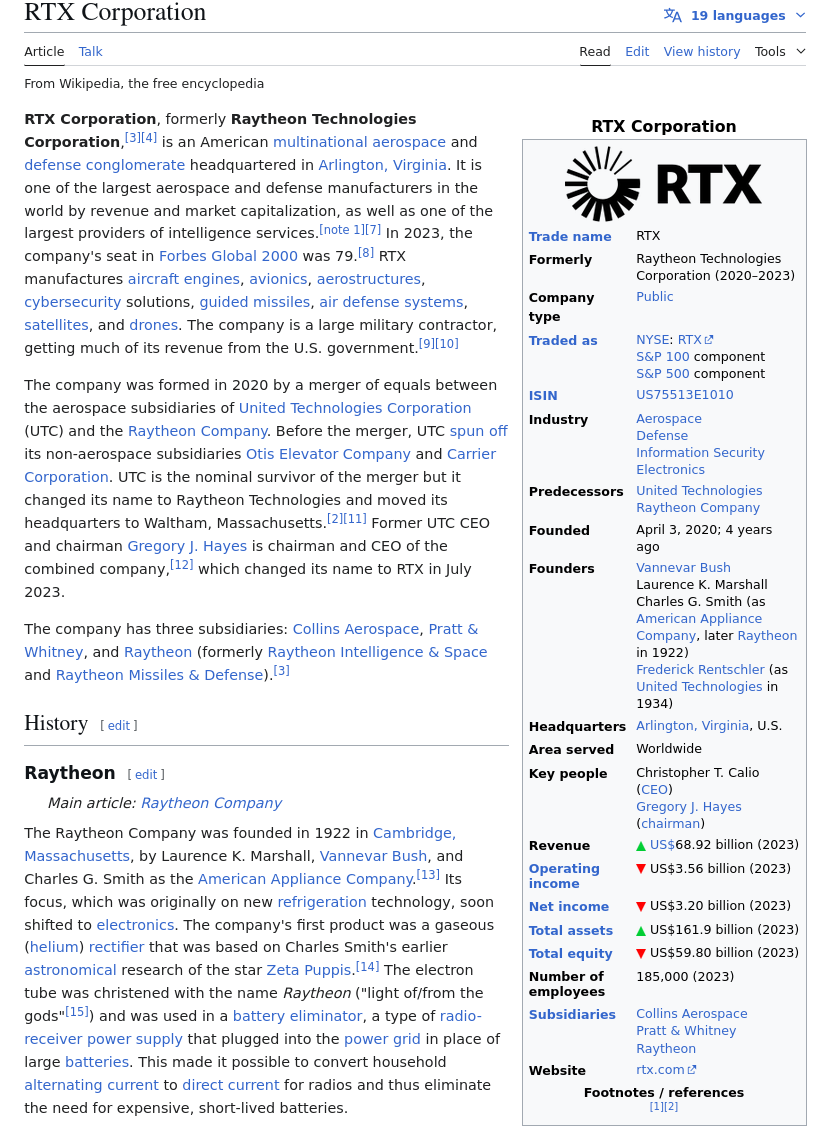Follow the Public company type link
The width and height of the screenshot is (823, 1135).
click(654, 297)
